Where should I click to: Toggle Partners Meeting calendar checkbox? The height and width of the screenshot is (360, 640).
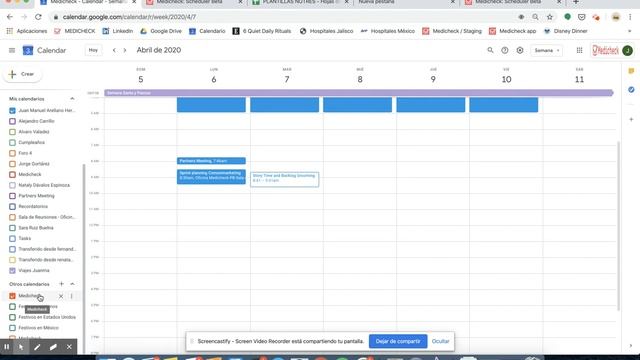tap(12, 196)
